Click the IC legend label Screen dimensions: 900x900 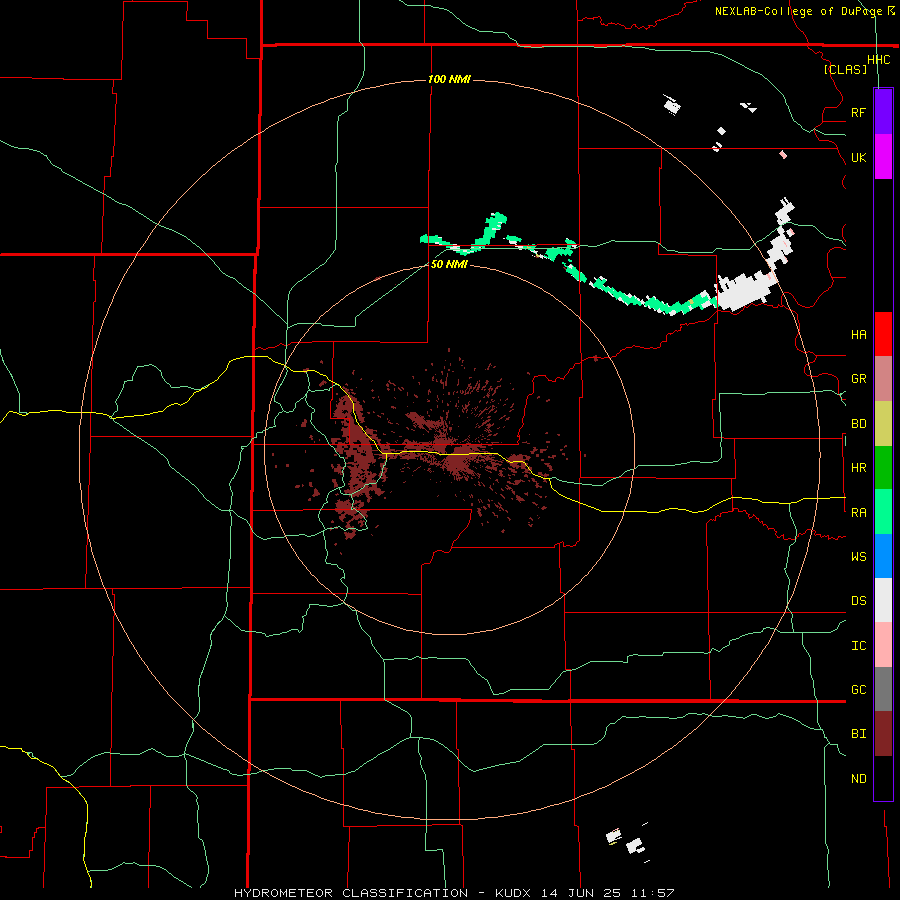click(x=858, y=646)
